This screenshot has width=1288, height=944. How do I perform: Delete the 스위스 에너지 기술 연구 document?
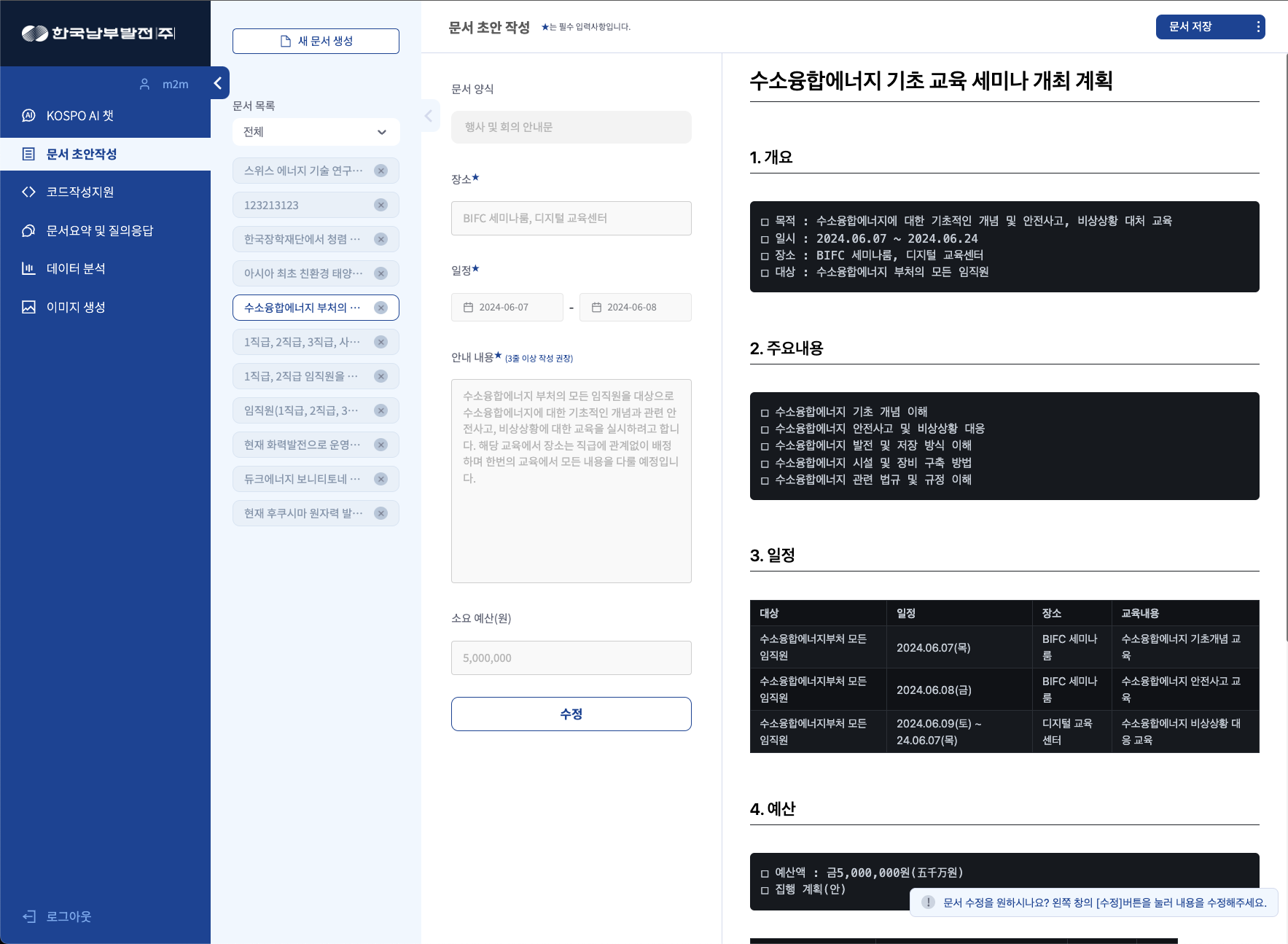tap(380, 171)
